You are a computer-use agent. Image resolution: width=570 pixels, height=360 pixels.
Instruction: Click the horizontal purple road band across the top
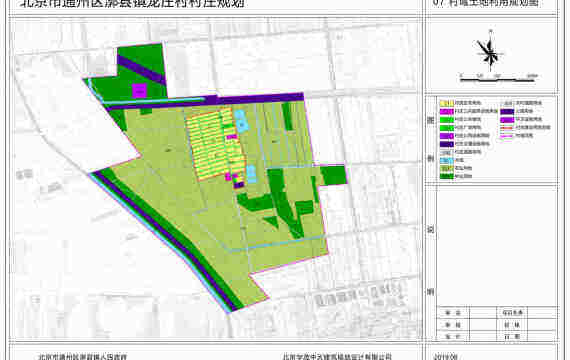point(204,100)
